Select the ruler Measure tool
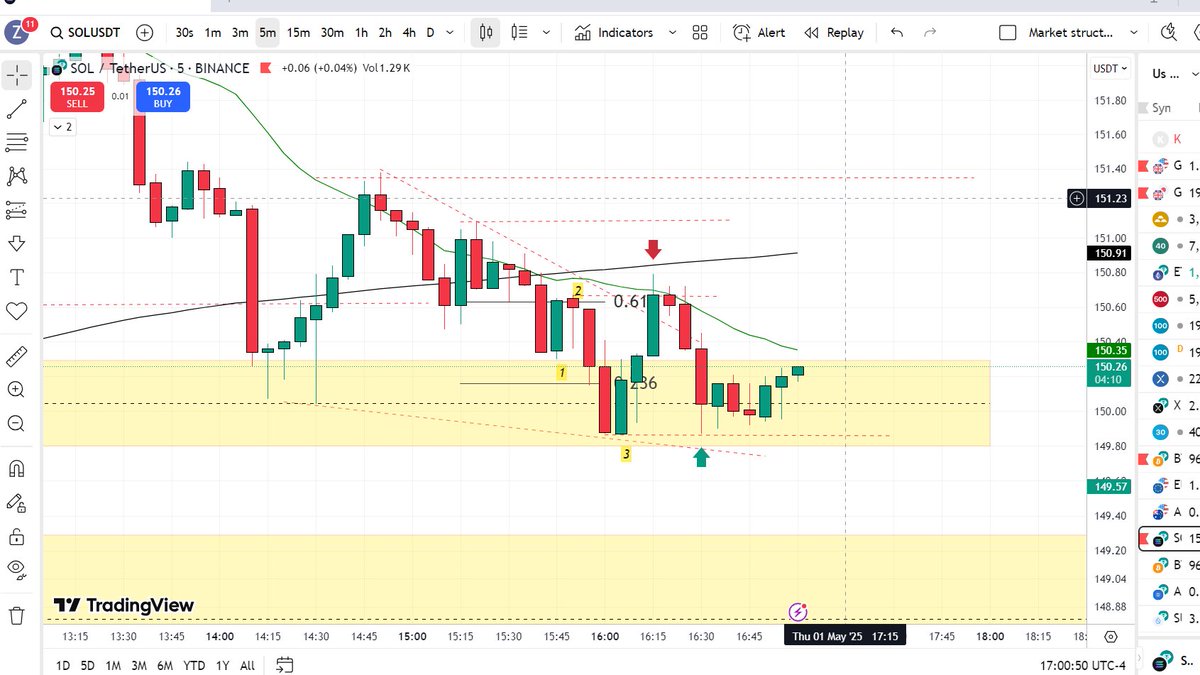Viewport: 1200px width, 675px height. [x=17, y=355]
